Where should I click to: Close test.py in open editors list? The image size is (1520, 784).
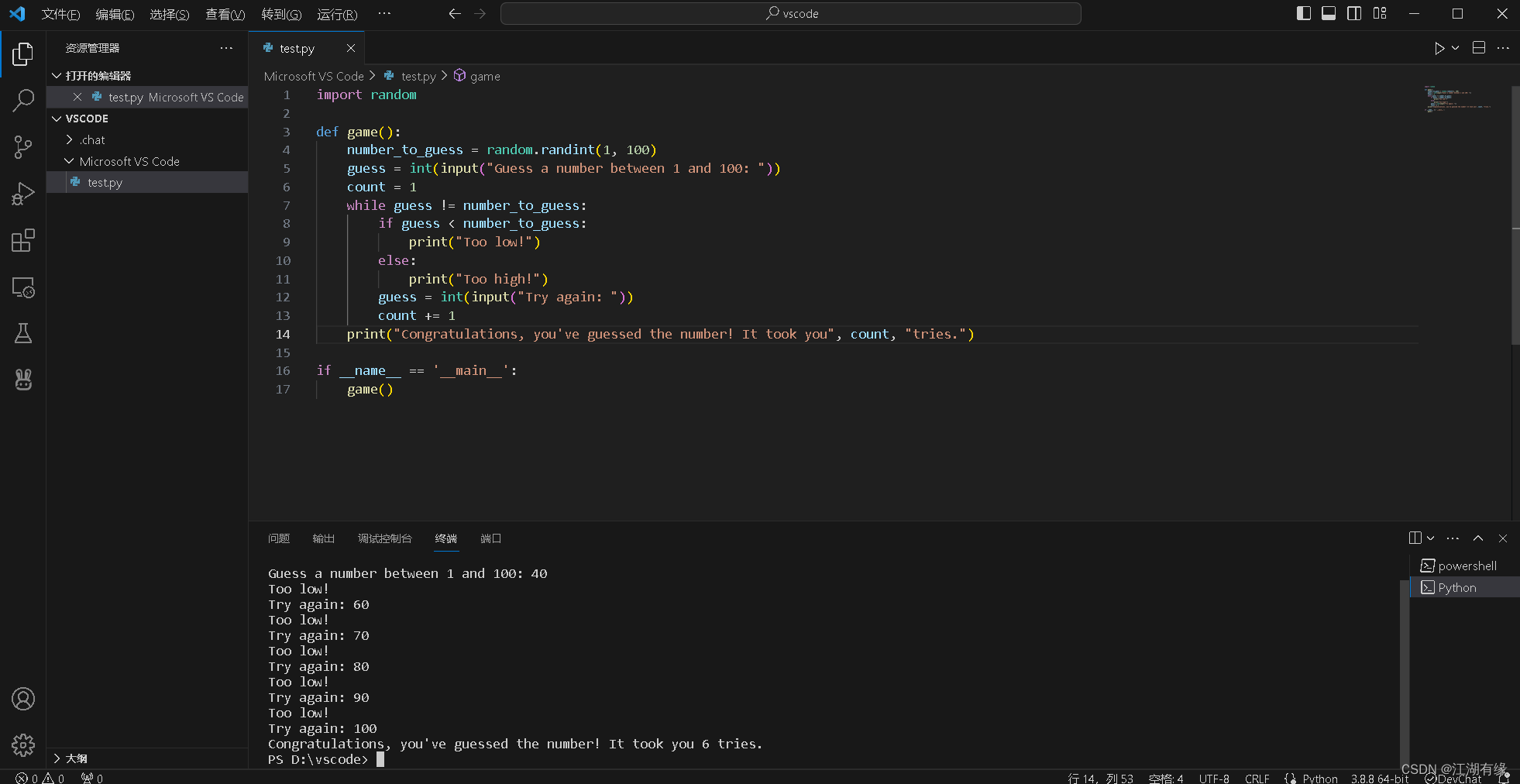coord(77,97)
